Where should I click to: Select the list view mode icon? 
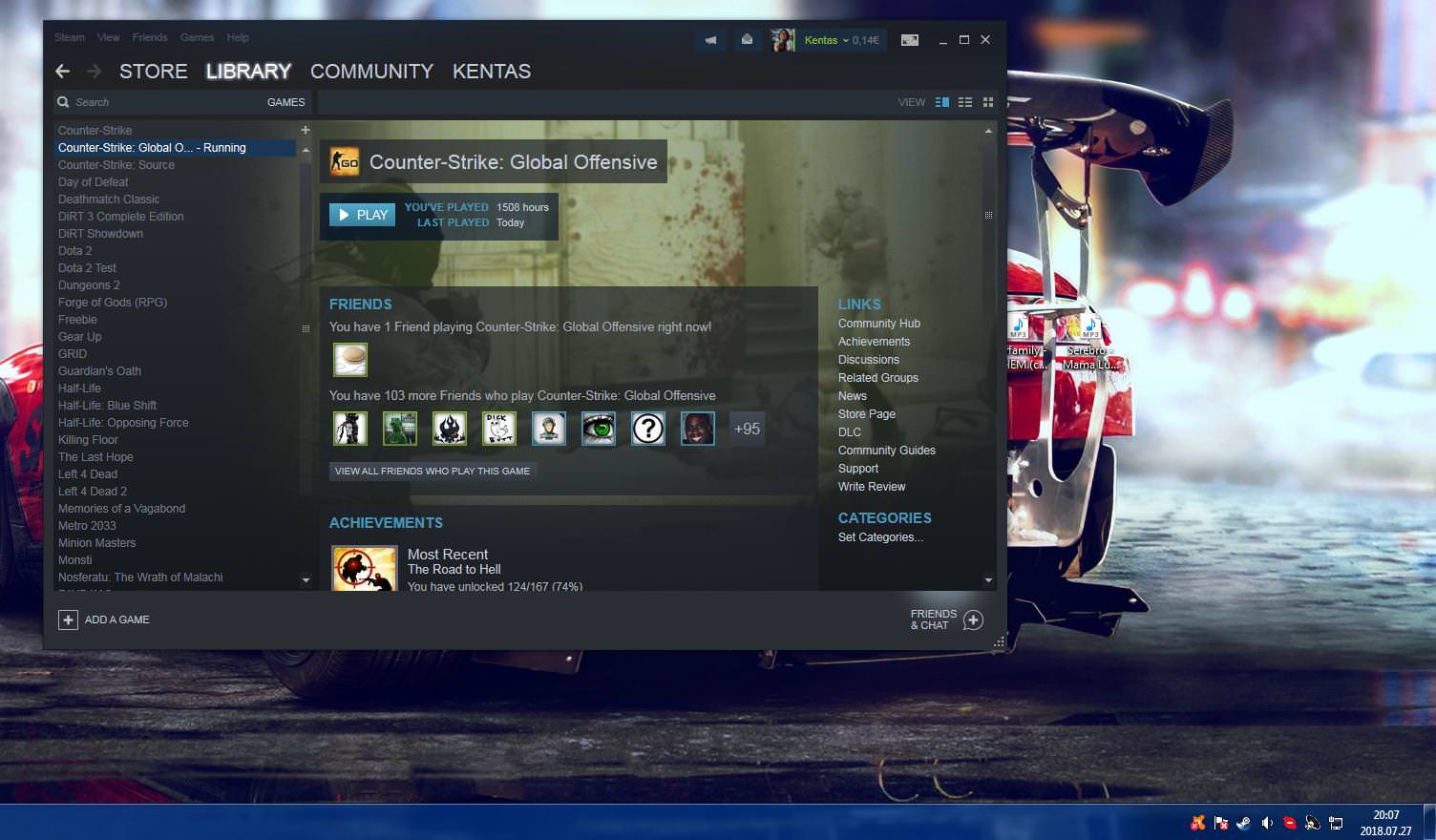(x=965, y=102)
